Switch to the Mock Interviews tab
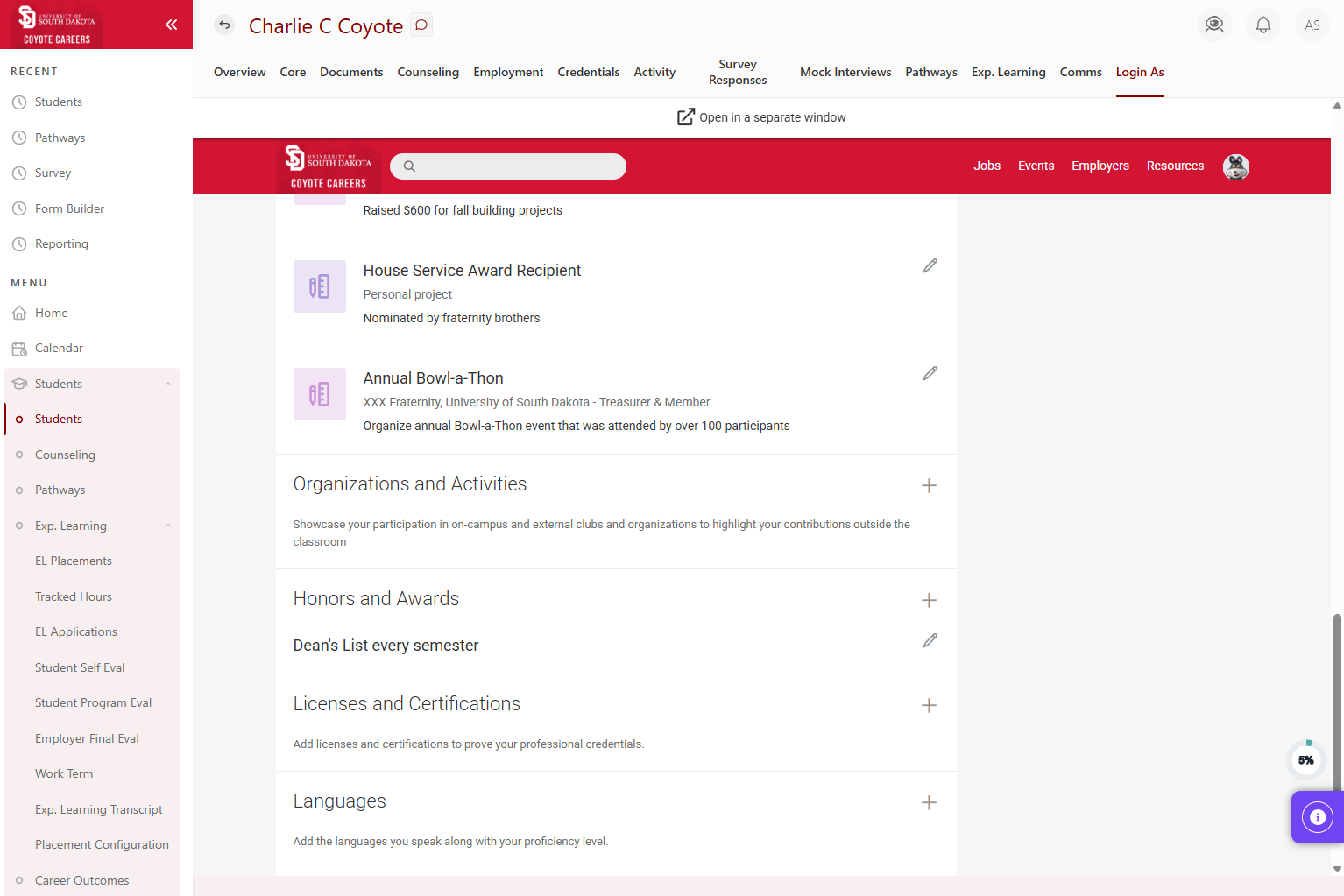 click(x=845, y=72)
